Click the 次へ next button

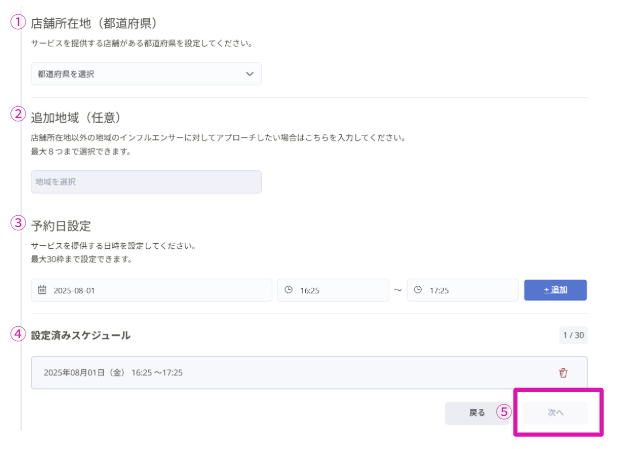556,412
